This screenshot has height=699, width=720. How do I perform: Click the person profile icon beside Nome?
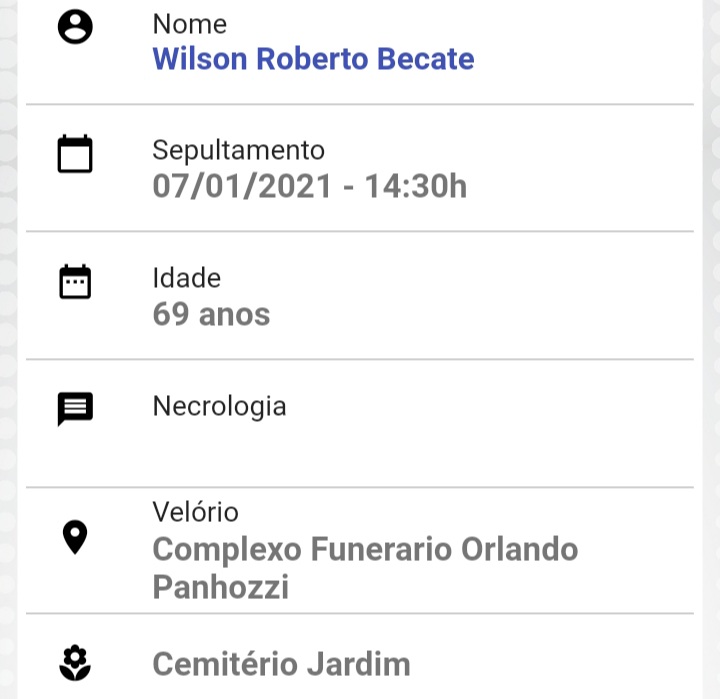click(x=75, y=27)
